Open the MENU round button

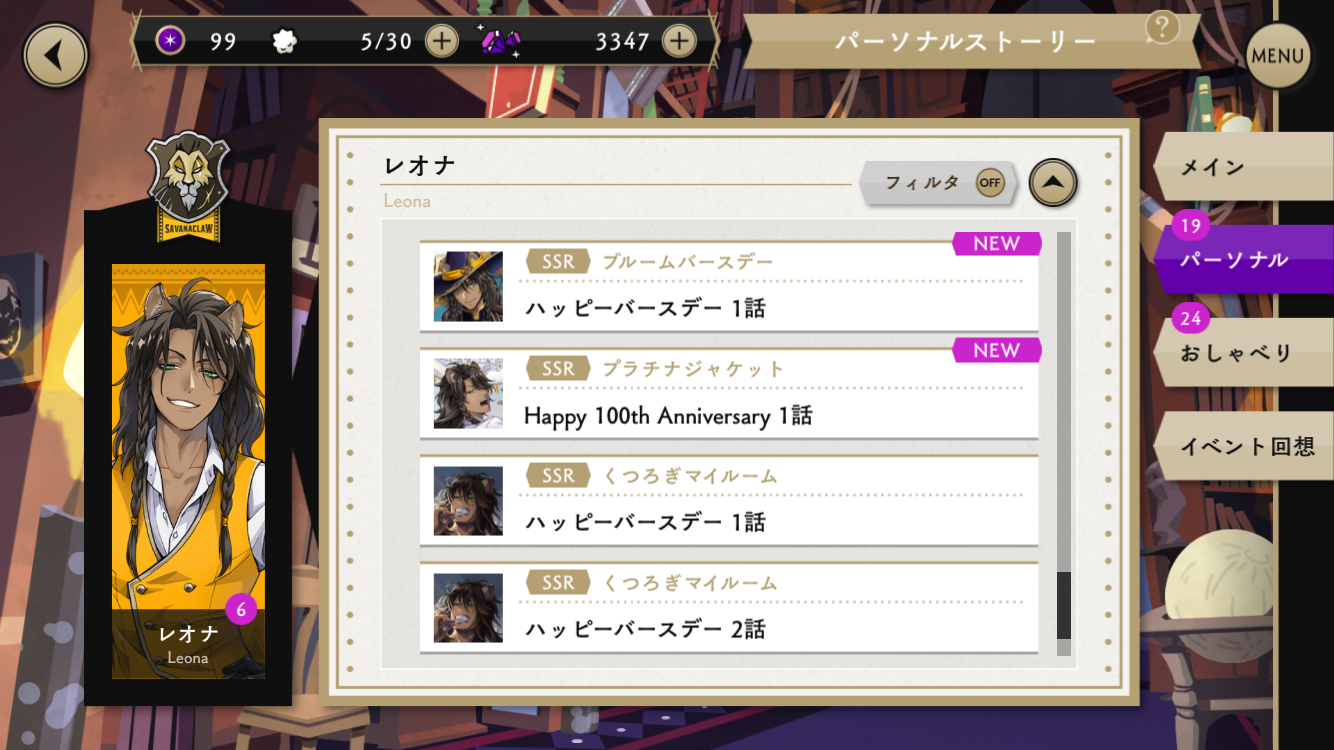(1277, 55)
